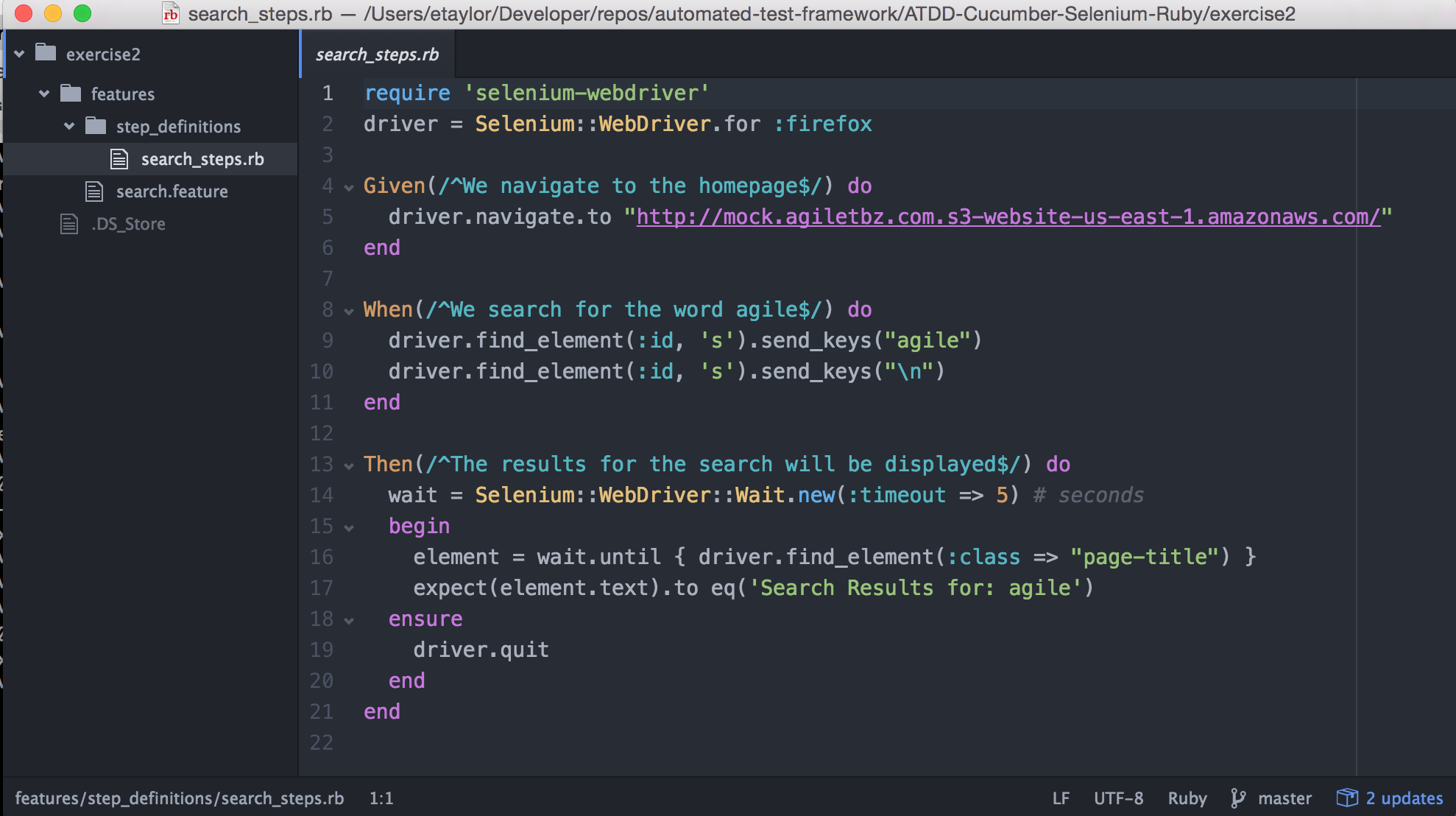1456x816 pixels.
Task: Click 'wait.until' on line 16
Action: pyautogui.click(x=598, y=557)
